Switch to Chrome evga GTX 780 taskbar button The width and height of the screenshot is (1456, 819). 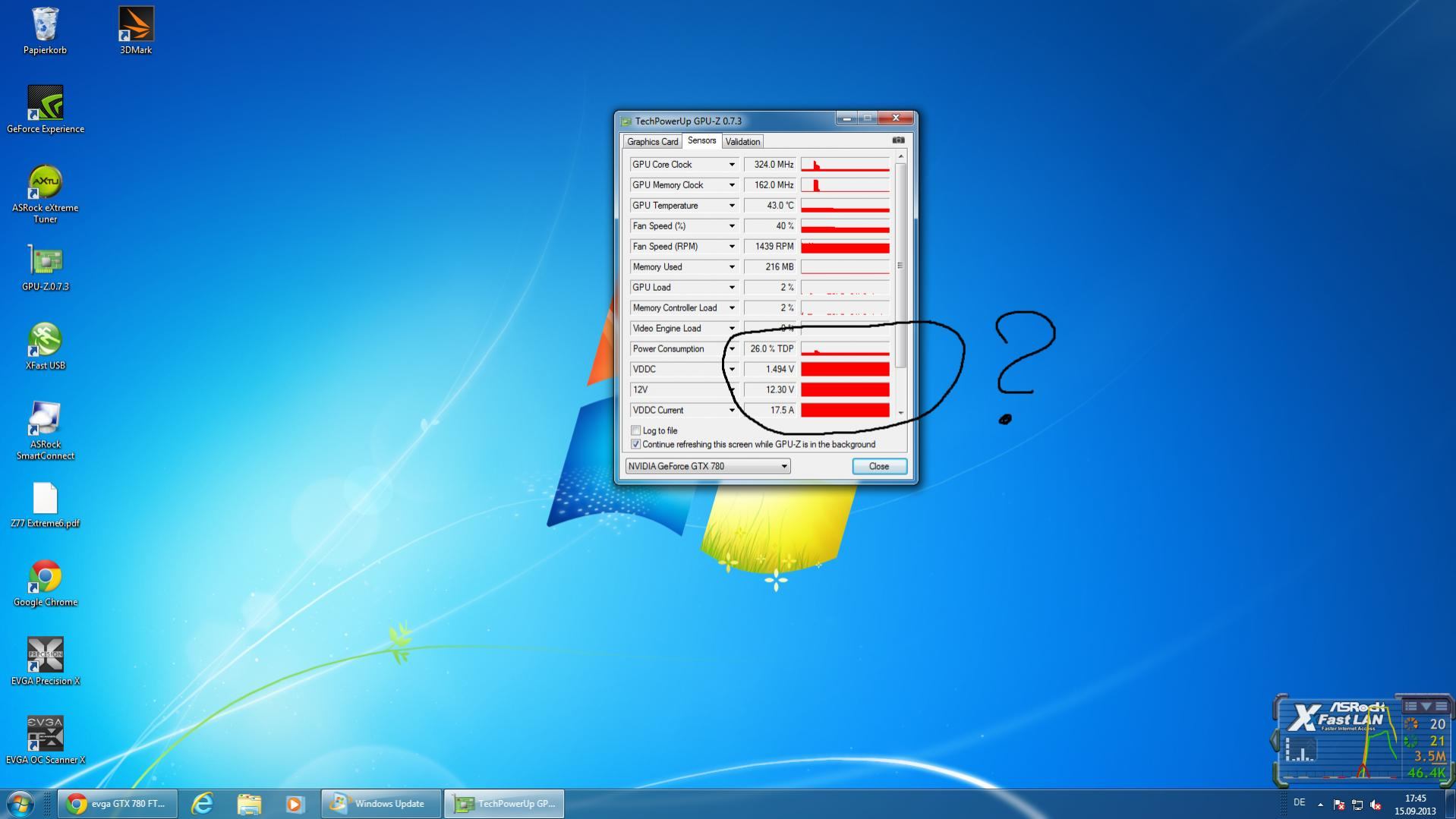pyautogui.click(x=118, y=803)
